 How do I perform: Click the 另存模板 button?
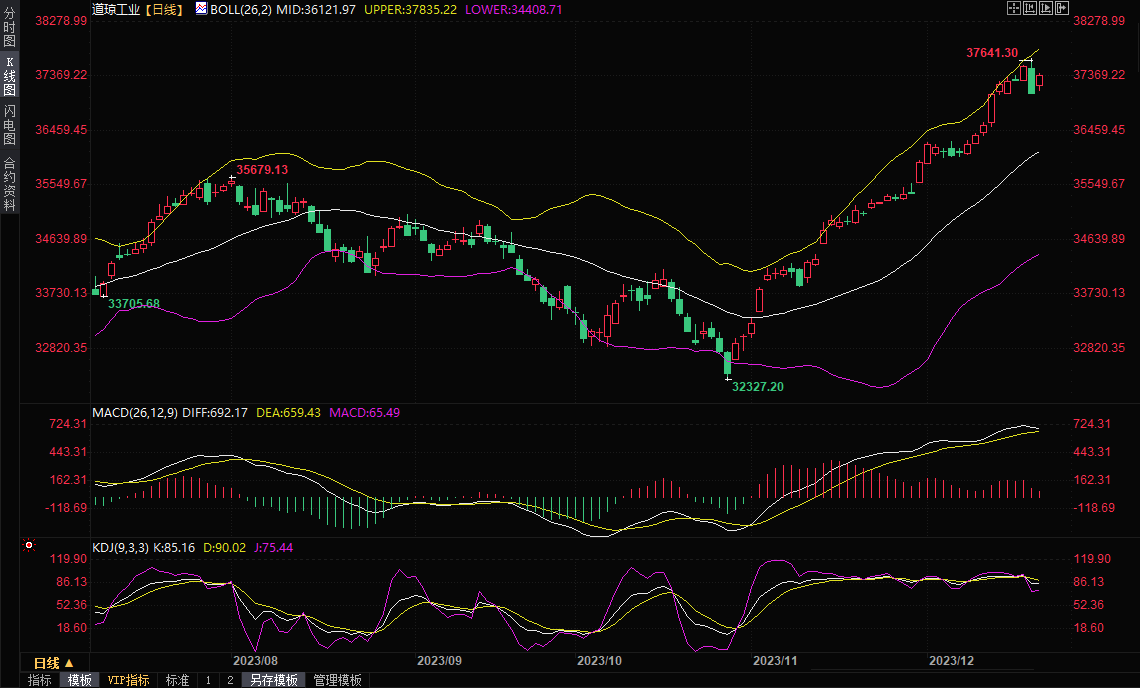(273, 680)
